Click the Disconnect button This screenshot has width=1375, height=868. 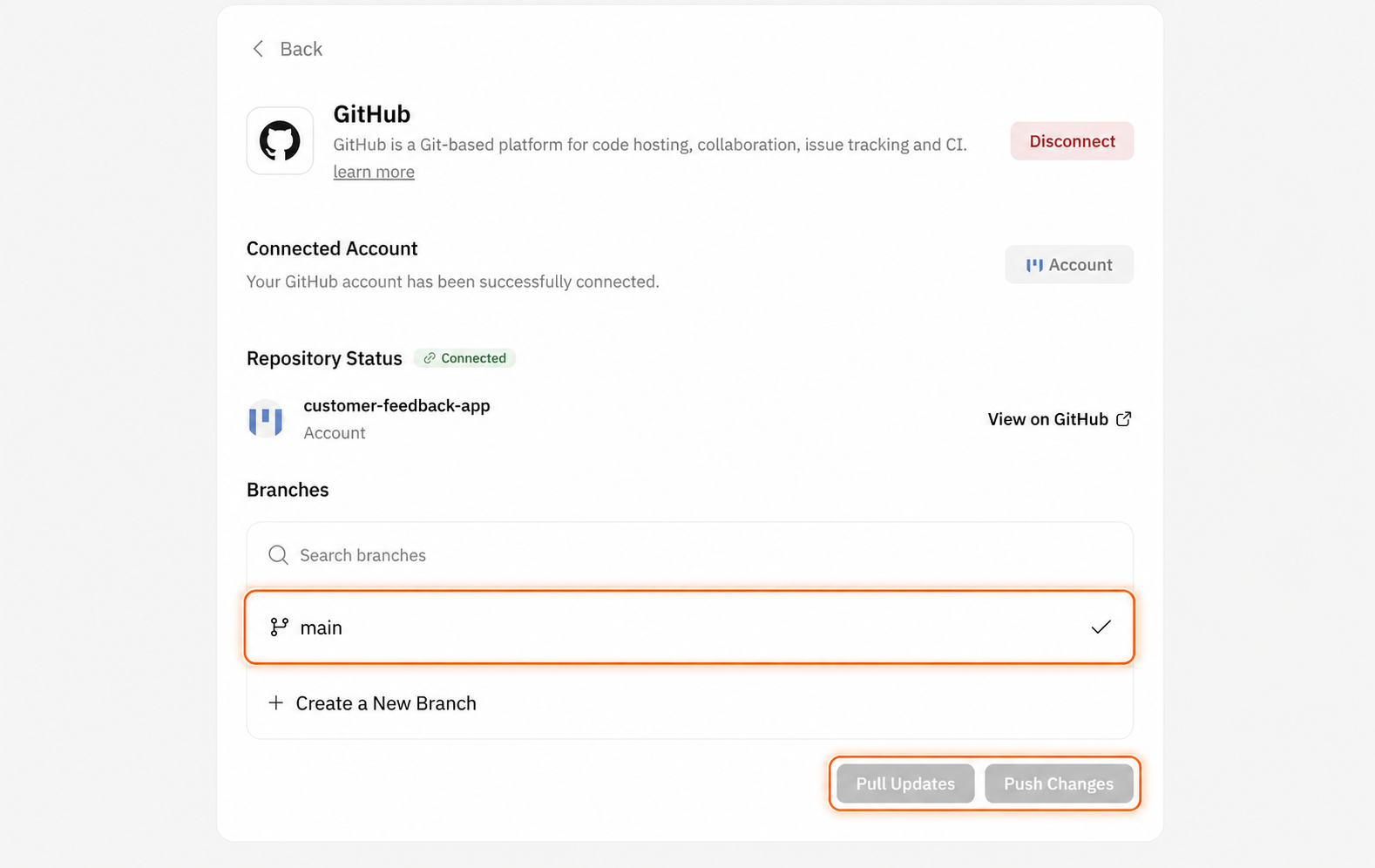(1072, 141)
